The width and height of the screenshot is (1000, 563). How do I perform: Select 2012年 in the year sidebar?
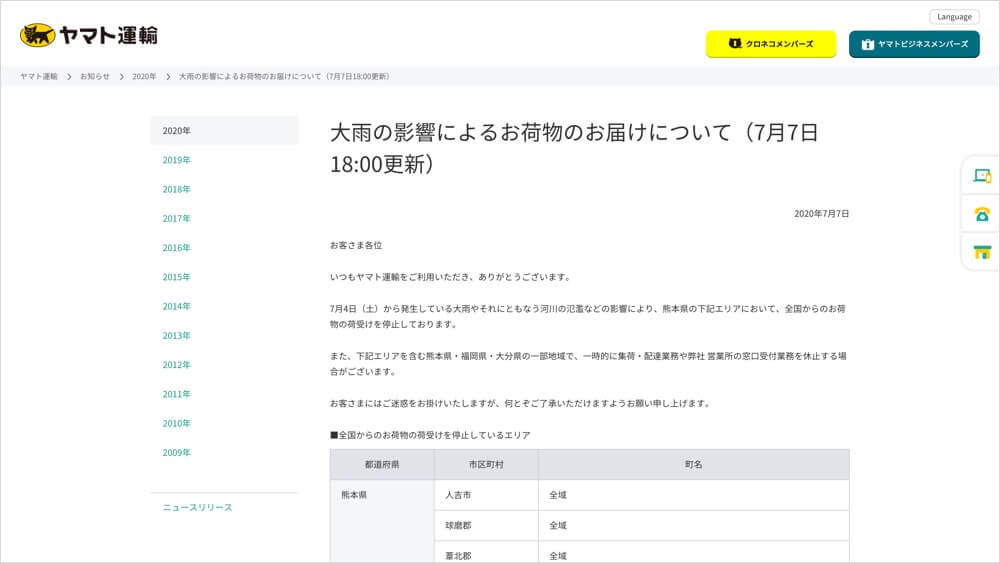click(x=177, y=365)
